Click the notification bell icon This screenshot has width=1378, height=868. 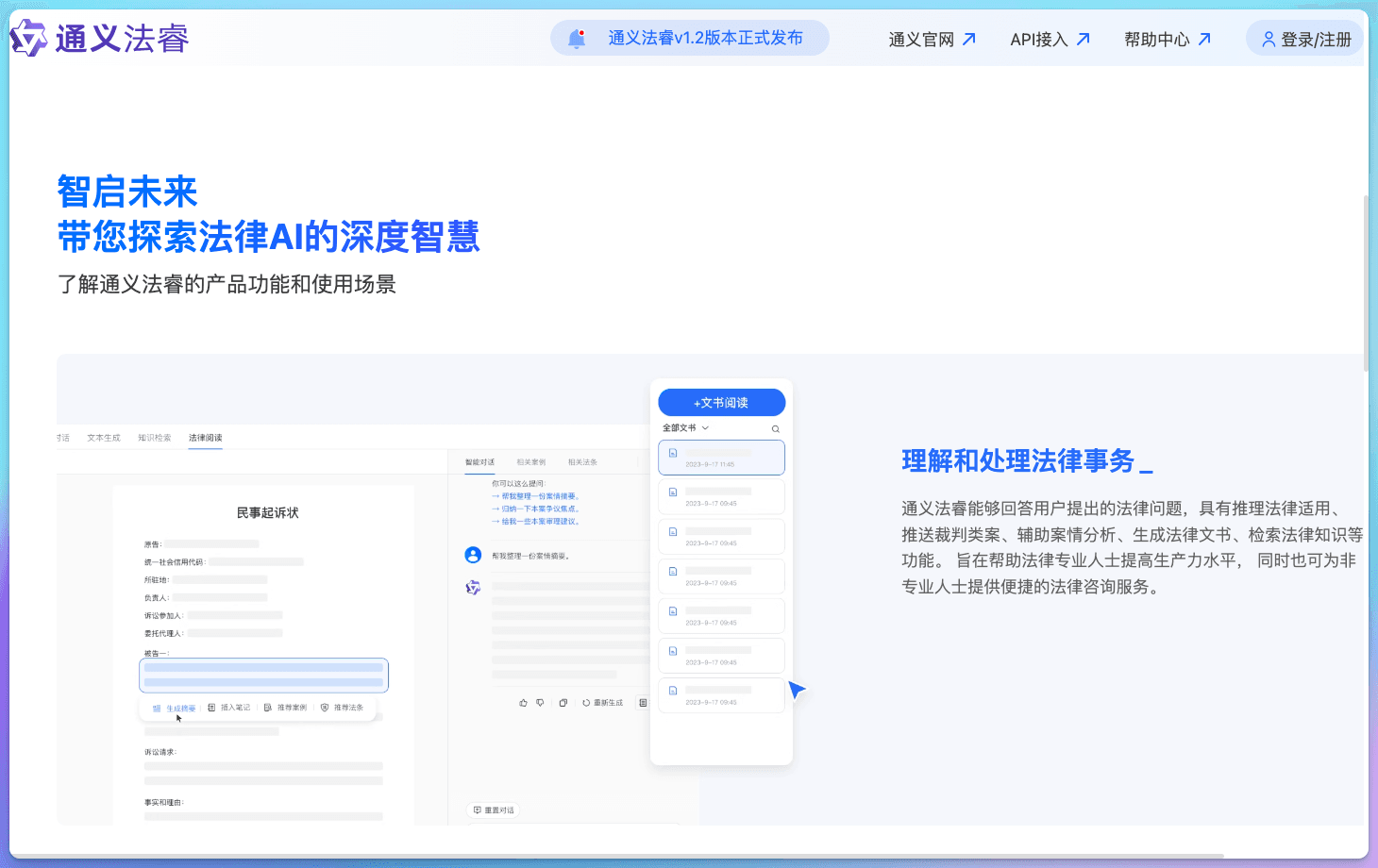click(x=577, y=39)
